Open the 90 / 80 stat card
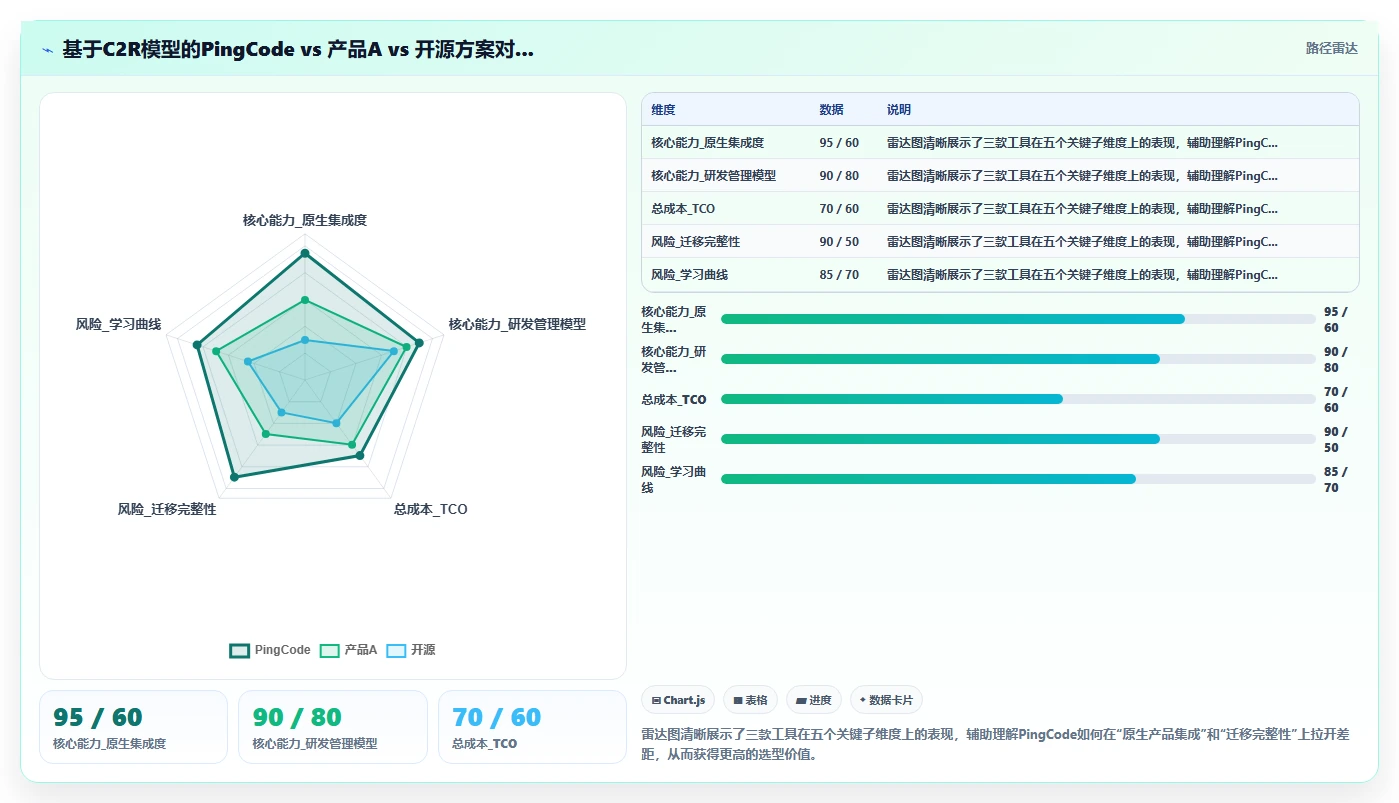This screenshot has height=803, width=1399. pyautogui.click(x=333, y=727)
